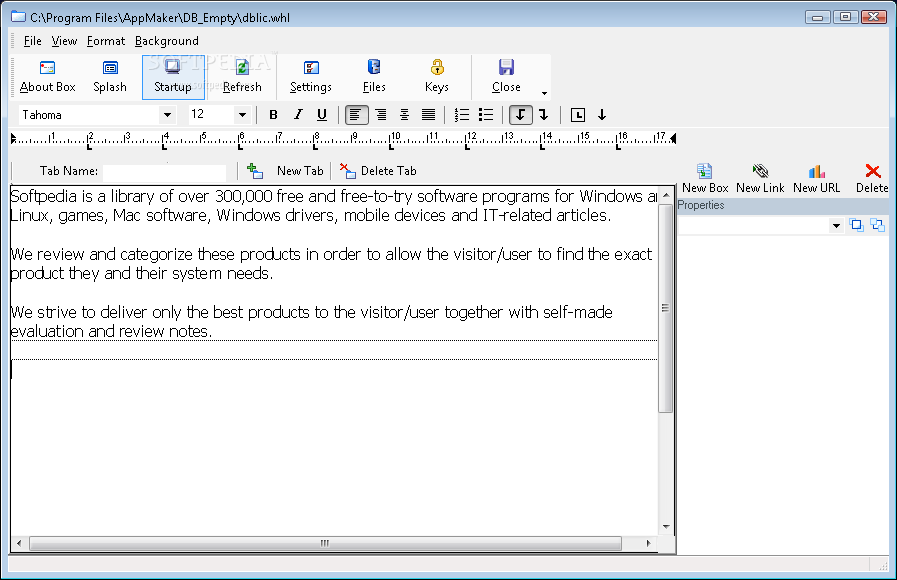This screenshot has height=580, width=897.
Task: Create a New Link
Action: click(x=760, y=178)
